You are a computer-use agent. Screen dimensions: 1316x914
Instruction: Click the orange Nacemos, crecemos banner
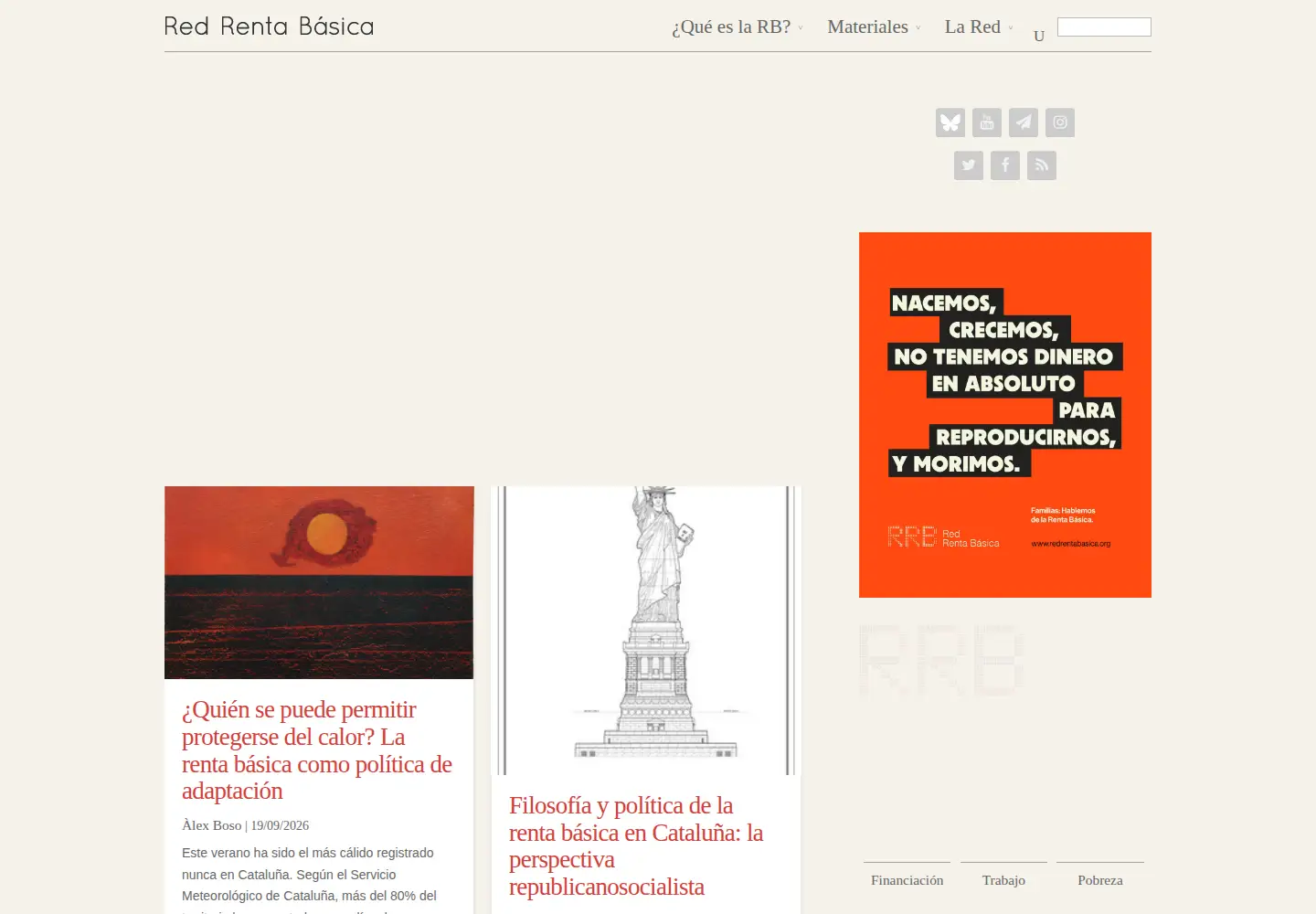click(1005, 415)
